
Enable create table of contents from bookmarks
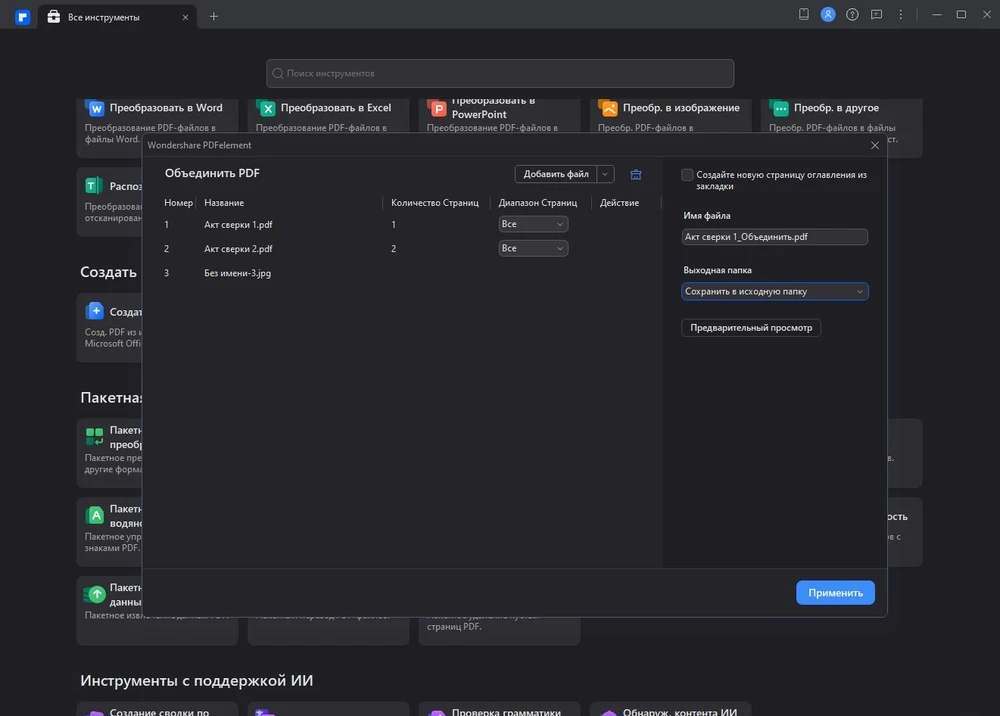coord(687,175)
